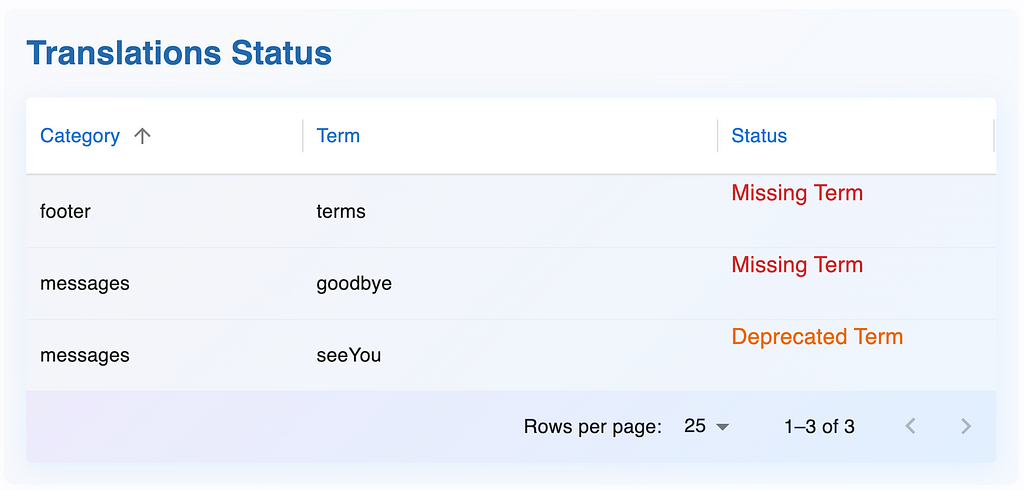Select the 25 rows per page value
The width and height of the screenshot is (1024, 490).
coord(695,427)
